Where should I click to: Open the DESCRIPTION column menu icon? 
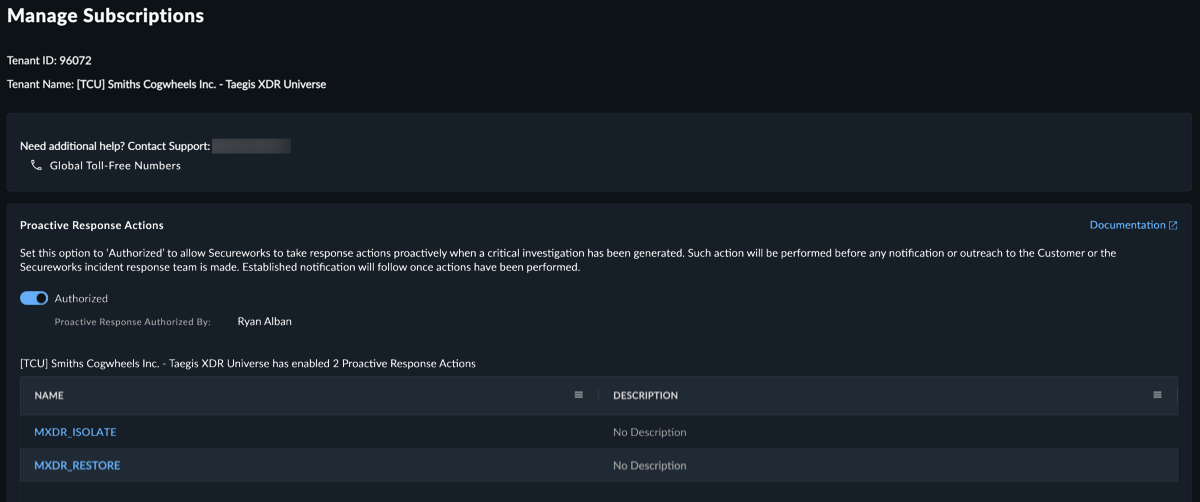pyautogui.click(x=1157, y=395)
